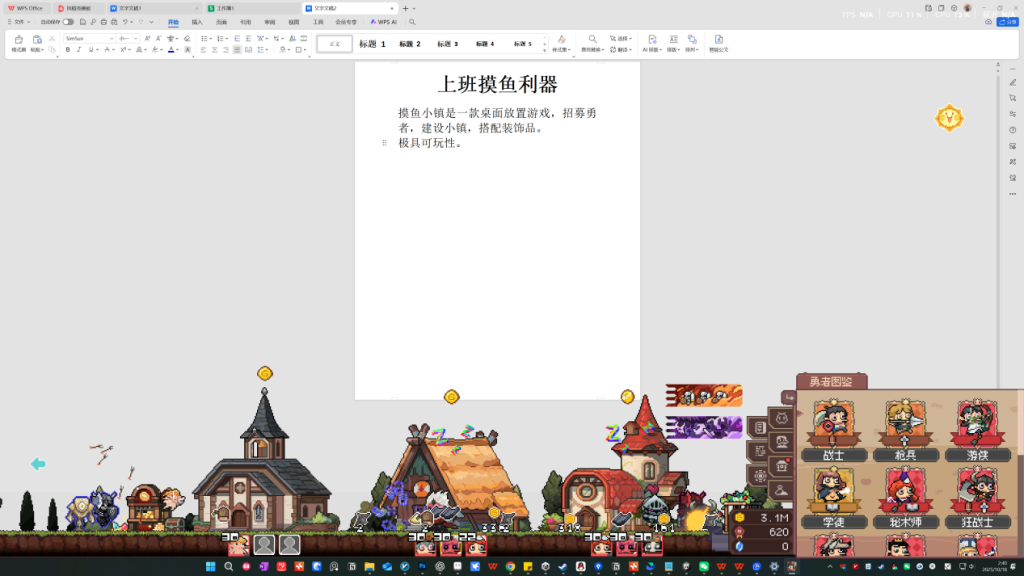
Task: Click the blue 分享 share button
Action: point(1008,21)
